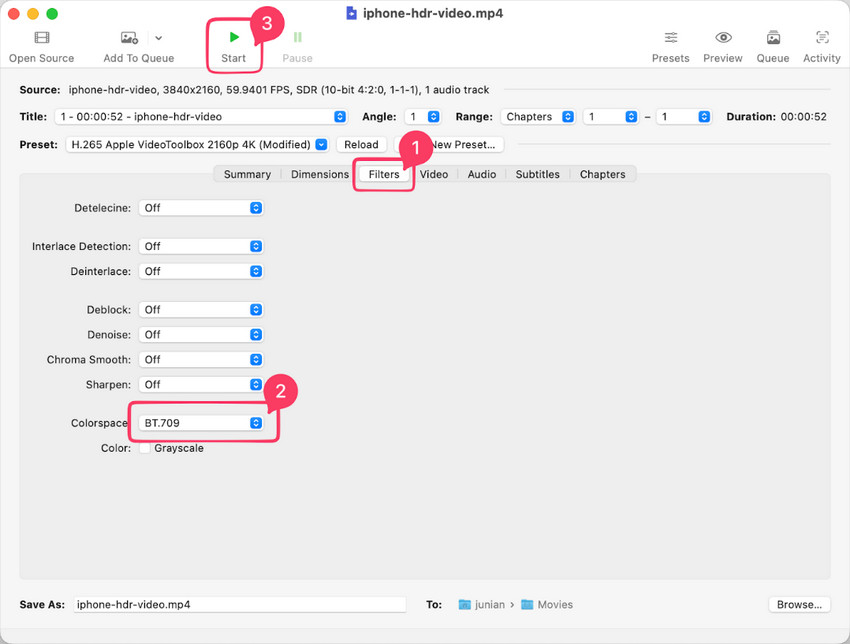Open the Preset selection dropdown
The image size is (850, 644).
point(197,145)
